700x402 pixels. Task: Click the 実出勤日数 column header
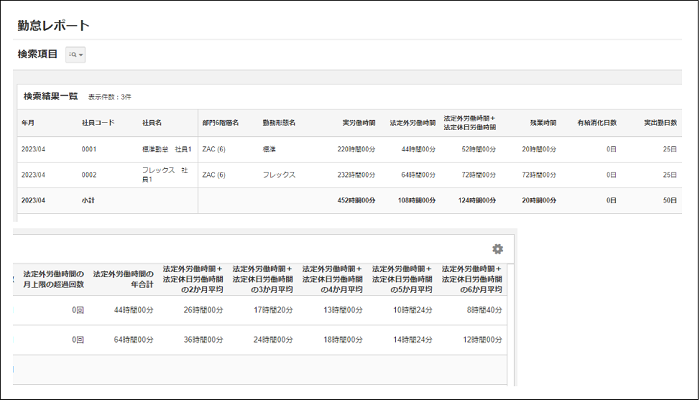[659, 123]
